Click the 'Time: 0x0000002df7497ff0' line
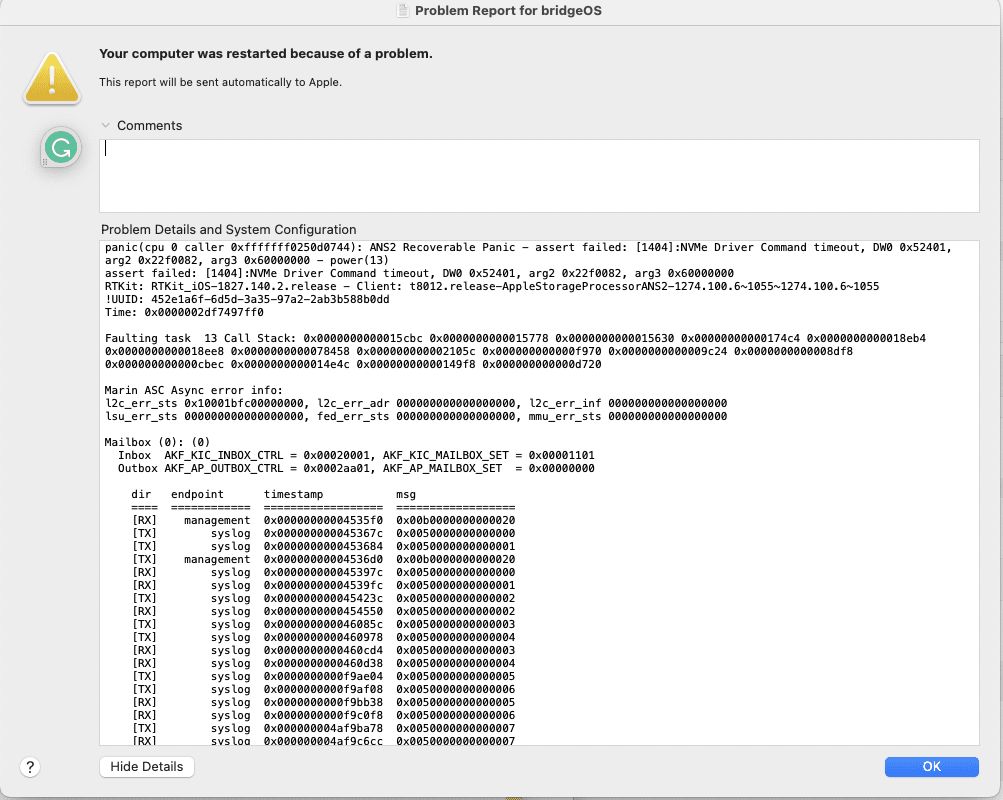Screen dimensions: 1003x800 (x=184, y=312)
